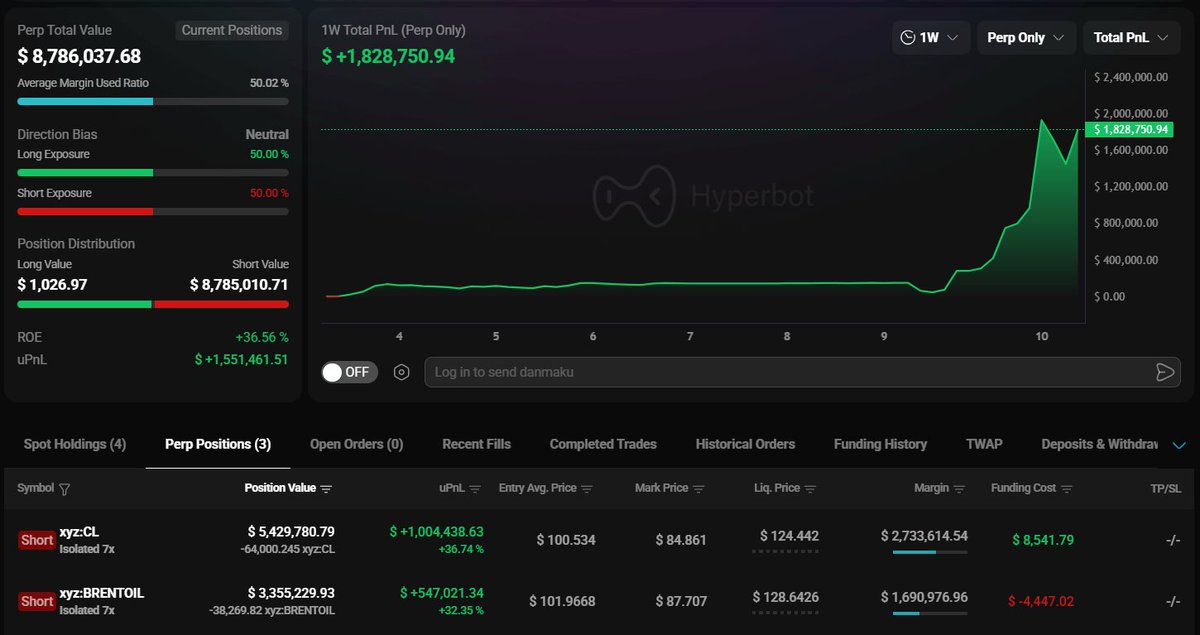Screen dimensions: 1200x635
Task: Open the Historical Orders tab
Action: [x=745, y=444]
